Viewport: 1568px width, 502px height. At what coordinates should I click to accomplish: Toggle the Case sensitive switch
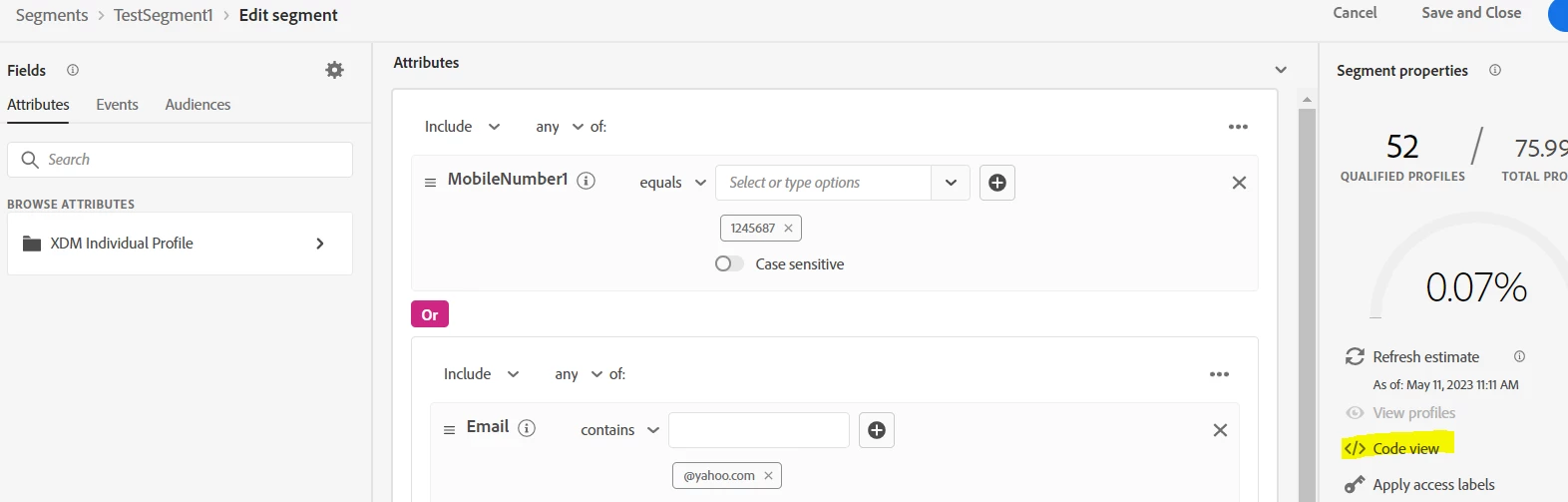click(x=729, y=264)
